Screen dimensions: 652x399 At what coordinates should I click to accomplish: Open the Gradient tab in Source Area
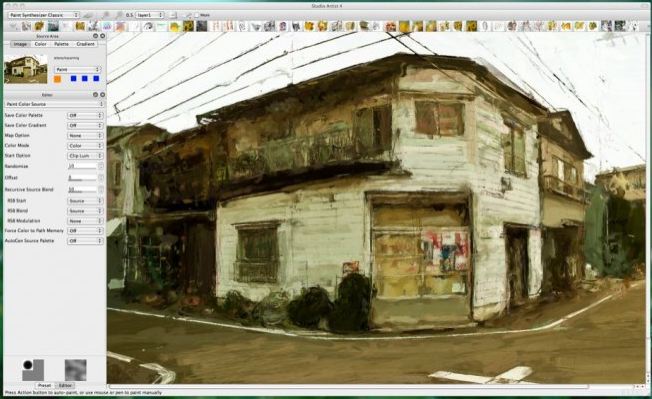[x=85, y=44]
